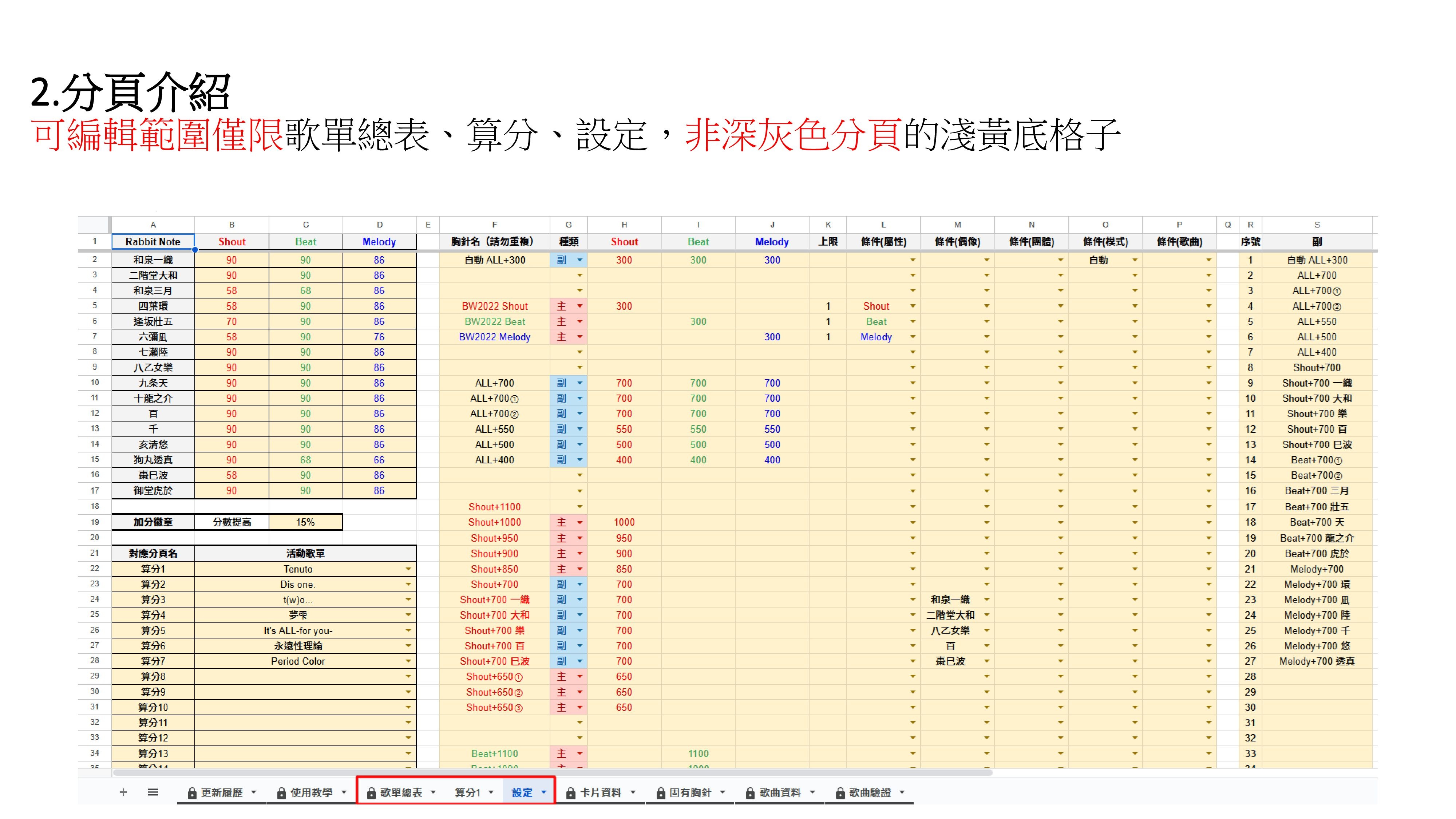
Task: Open the 使用教學 tab options arrow
Action: [344, 792]
